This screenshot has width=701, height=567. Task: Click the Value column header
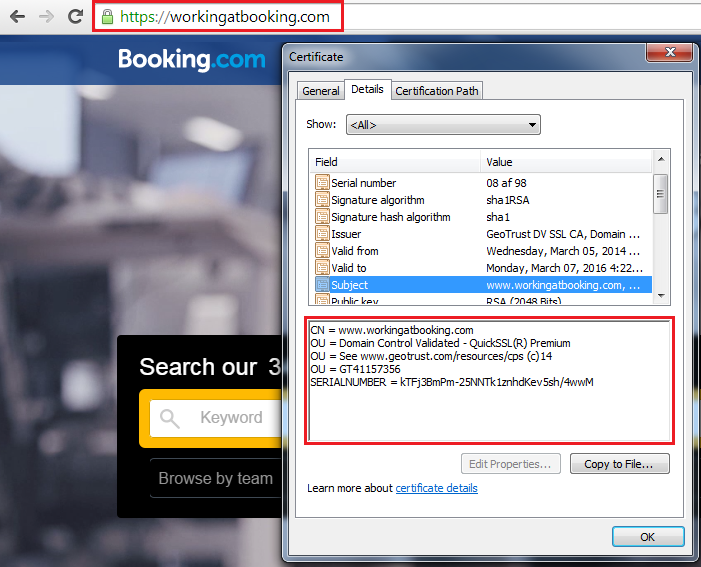pyautogui.click(x=566, y=162)
